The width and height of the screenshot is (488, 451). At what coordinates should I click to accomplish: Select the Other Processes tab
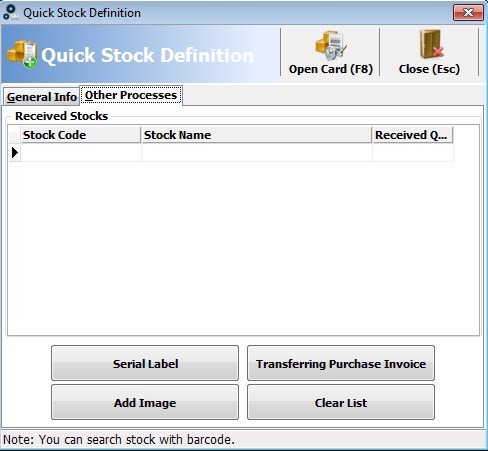click(131, 95)
